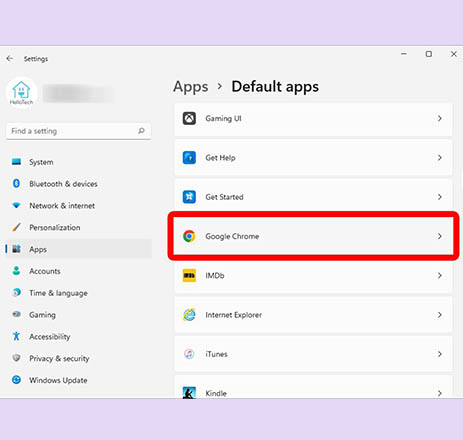Click the IMDb app icon
Viewport: 463px width, 440px height.
coord(189,276)
